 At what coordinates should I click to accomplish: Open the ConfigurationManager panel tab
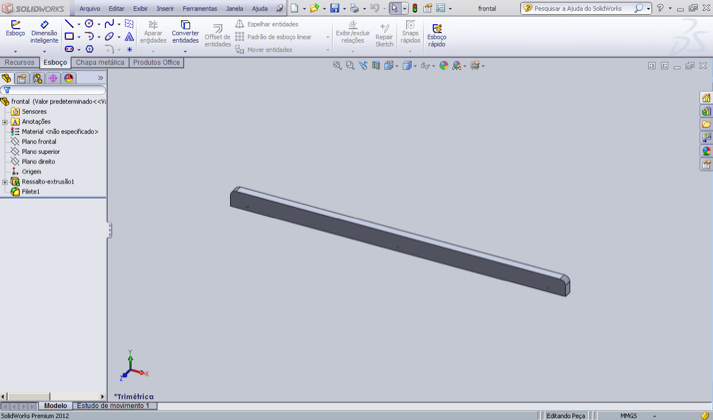(x=37, y=78)
